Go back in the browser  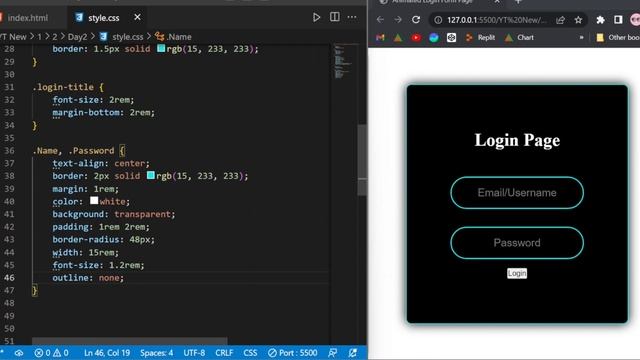click(380, 20)
